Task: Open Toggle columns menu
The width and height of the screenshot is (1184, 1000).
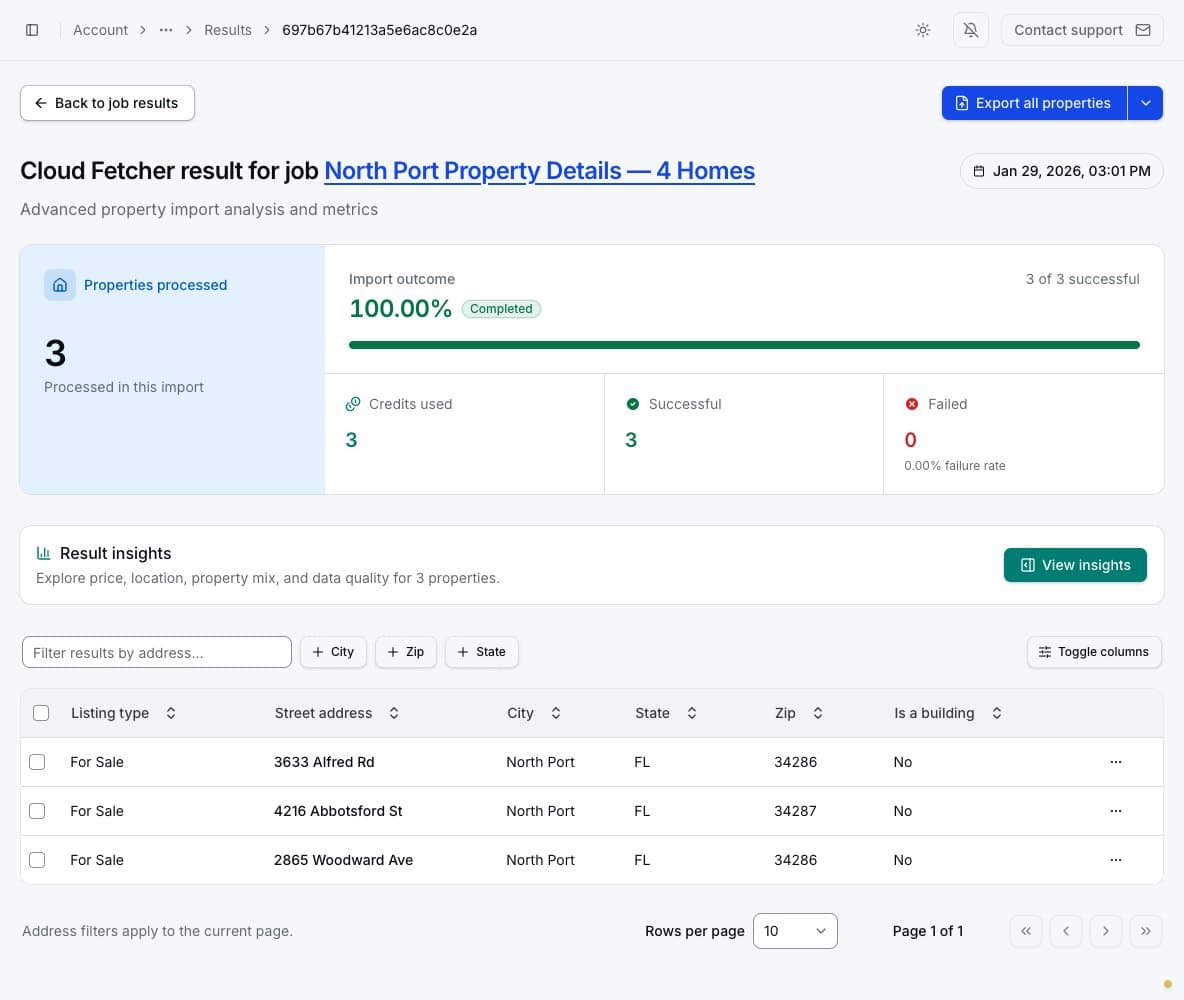Action: click(x=1094, y=652)
